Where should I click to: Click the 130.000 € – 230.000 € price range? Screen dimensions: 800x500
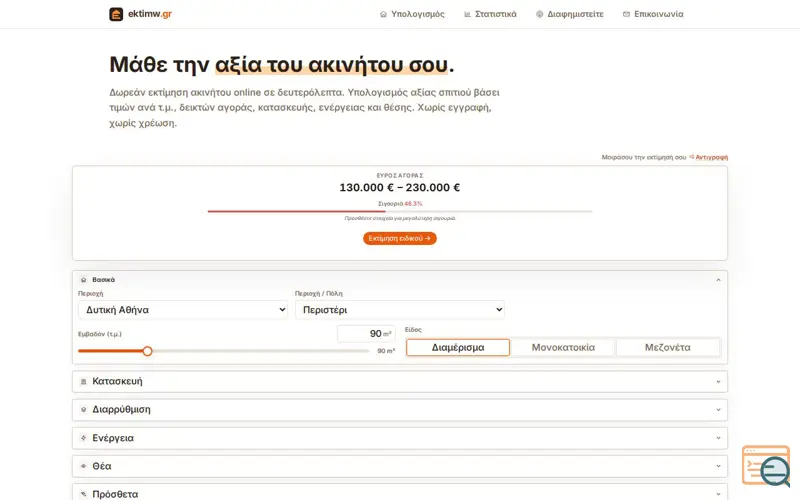pos(399,187)
